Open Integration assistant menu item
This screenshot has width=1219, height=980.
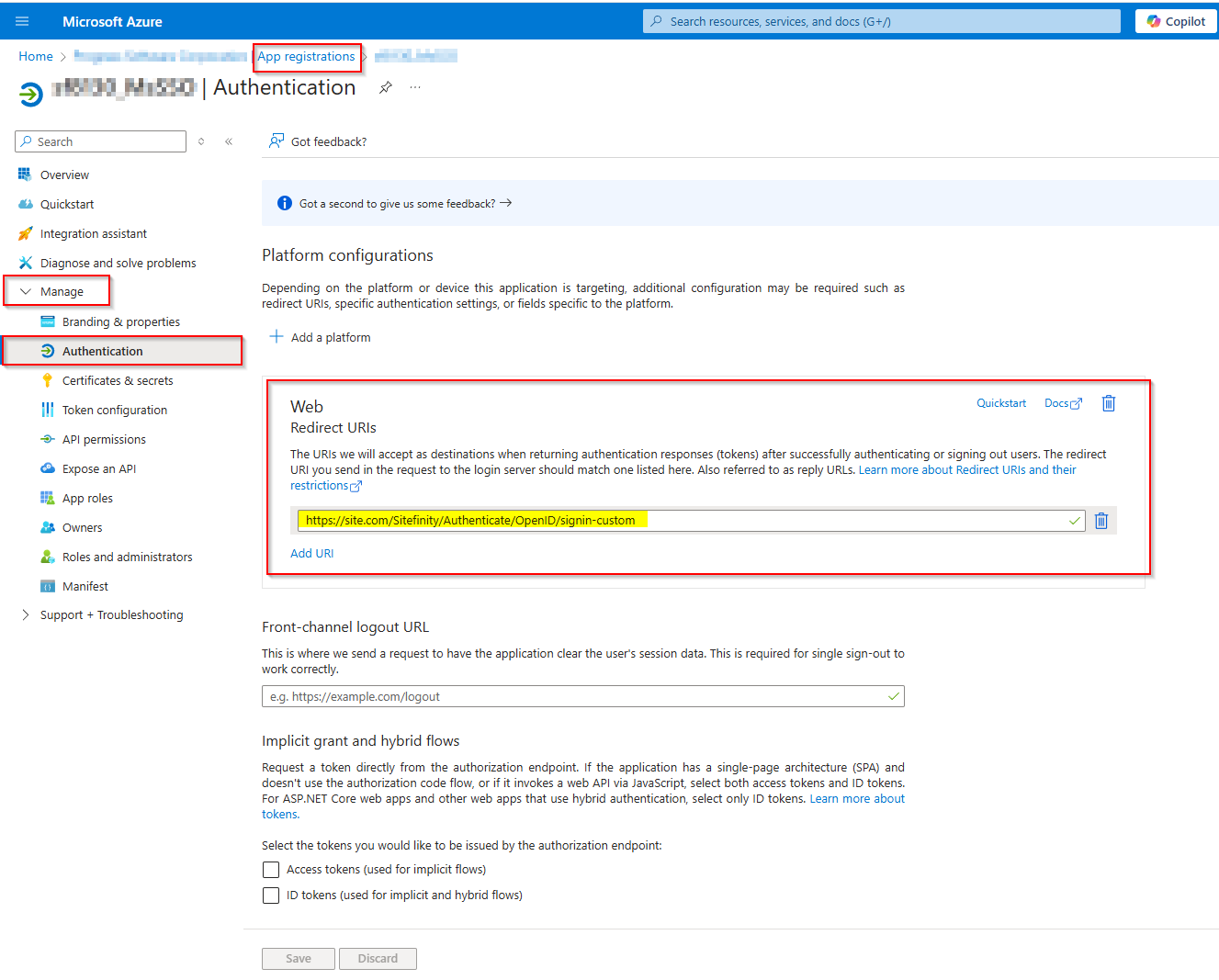click(94, 233)
